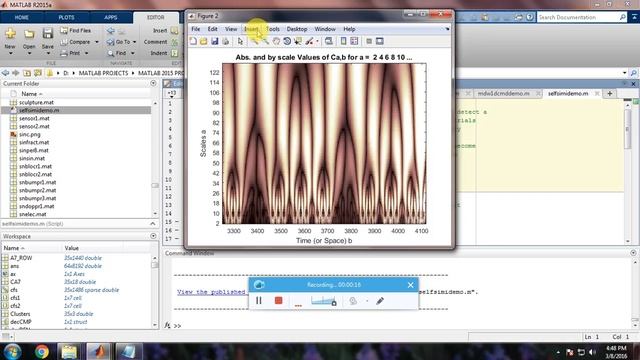
Task: Open the Workspace panel actions menu
Action: (153, 236)
